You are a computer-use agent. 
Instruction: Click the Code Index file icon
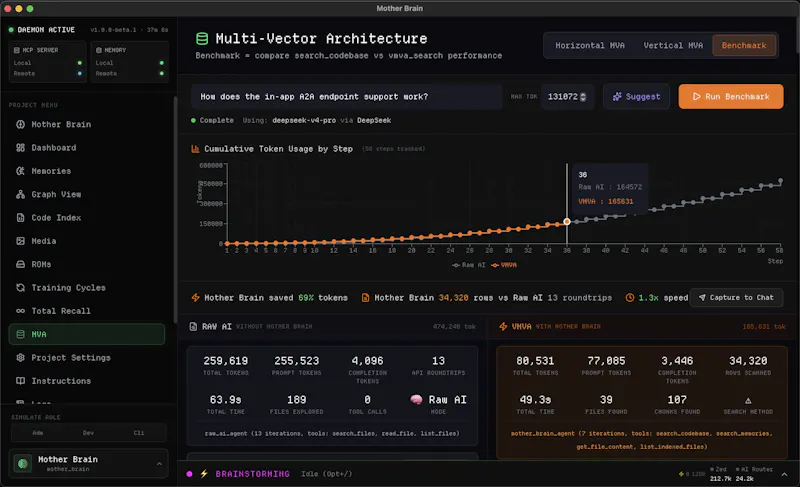[20, 218]
